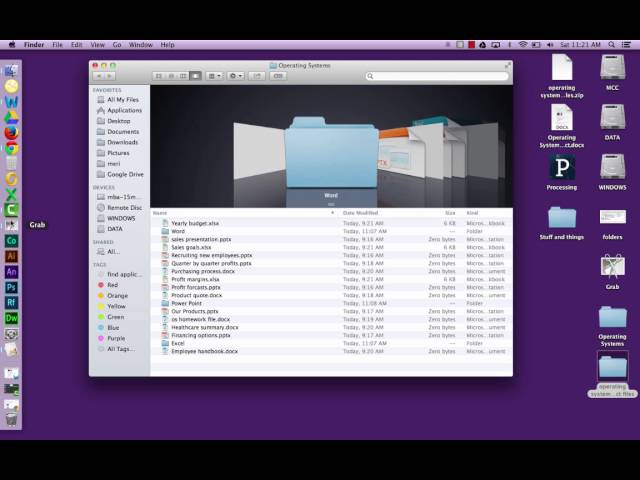This screenshot has width=640, height=480.
Task: Click the volume menu bar icon
Action: (550, 45)
